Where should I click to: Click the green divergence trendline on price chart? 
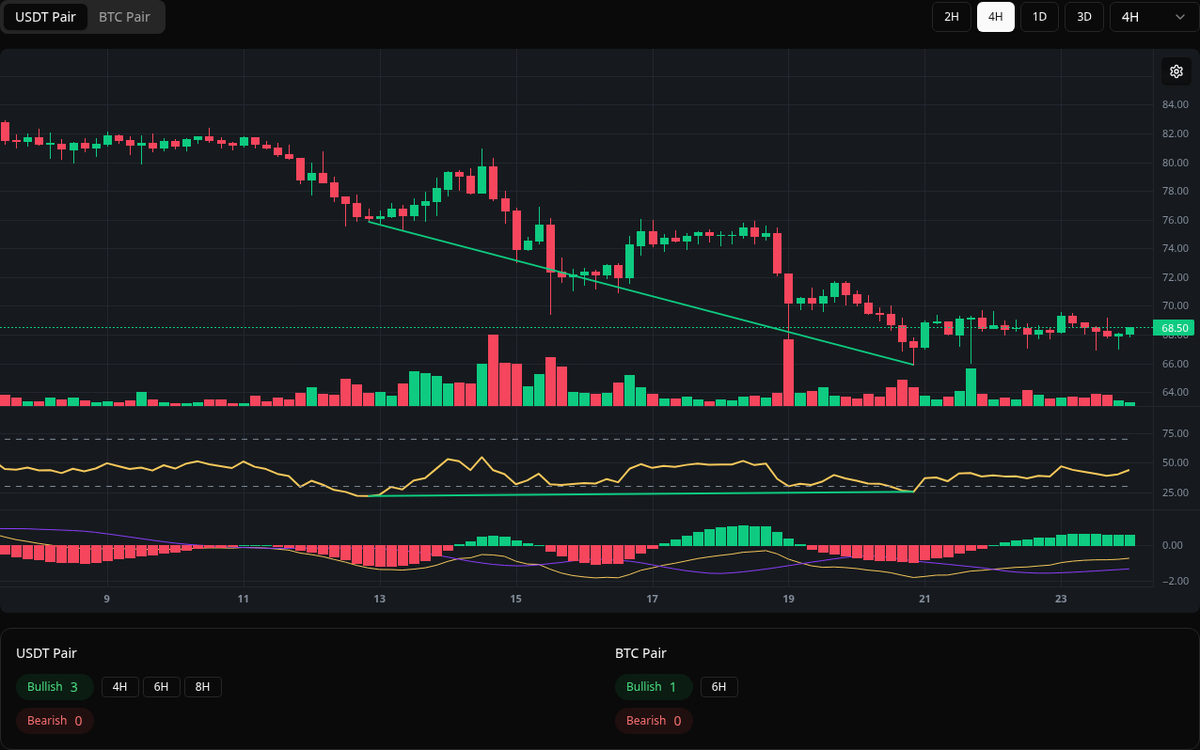(x=641, y=292)
